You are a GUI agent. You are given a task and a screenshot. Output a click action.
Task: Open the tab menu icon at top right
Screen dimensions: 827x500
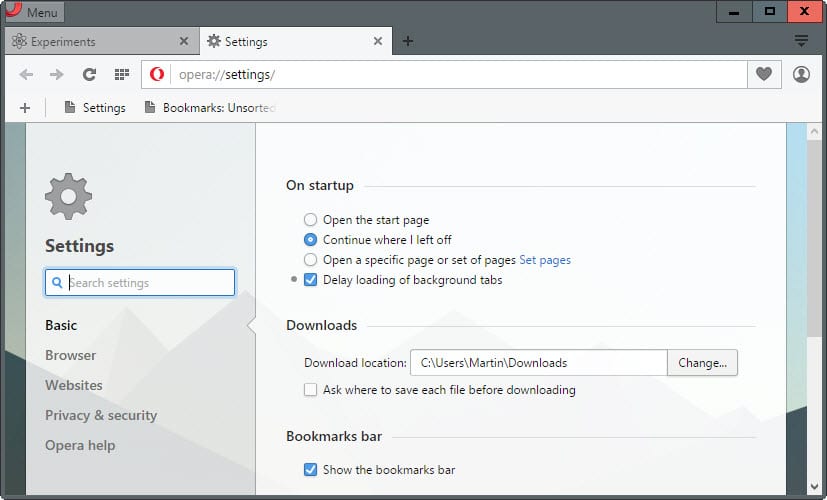pyautogui.click(x=801, y=41)
